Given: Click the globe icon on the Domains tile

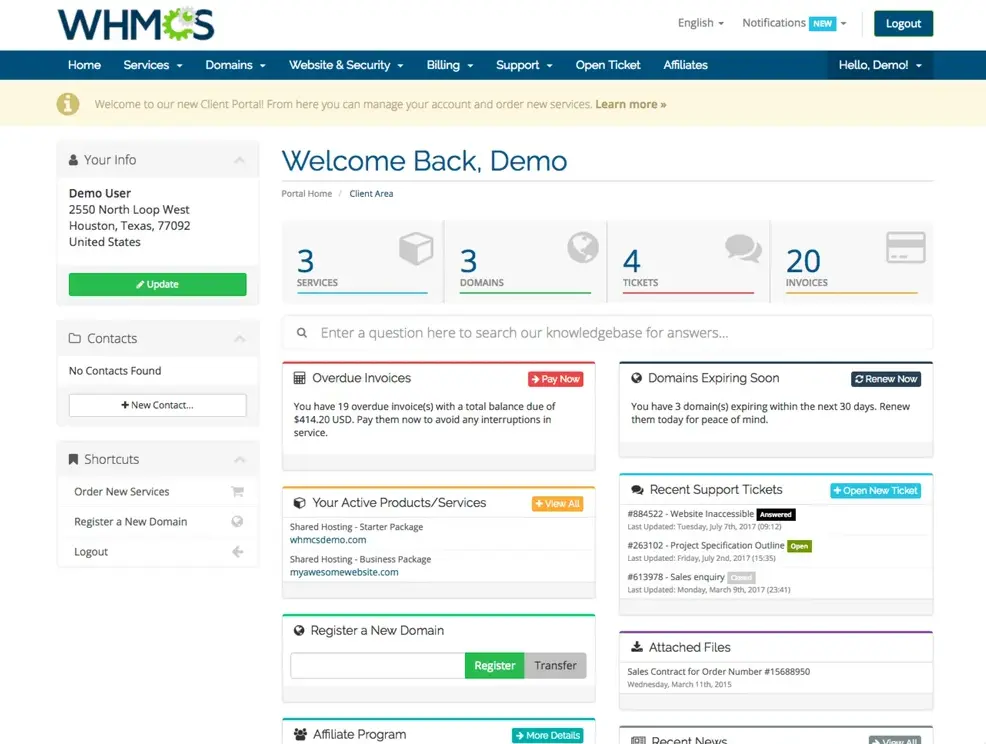Looking at the screenshot, I should pyautogui.click(x=582, y=247).
